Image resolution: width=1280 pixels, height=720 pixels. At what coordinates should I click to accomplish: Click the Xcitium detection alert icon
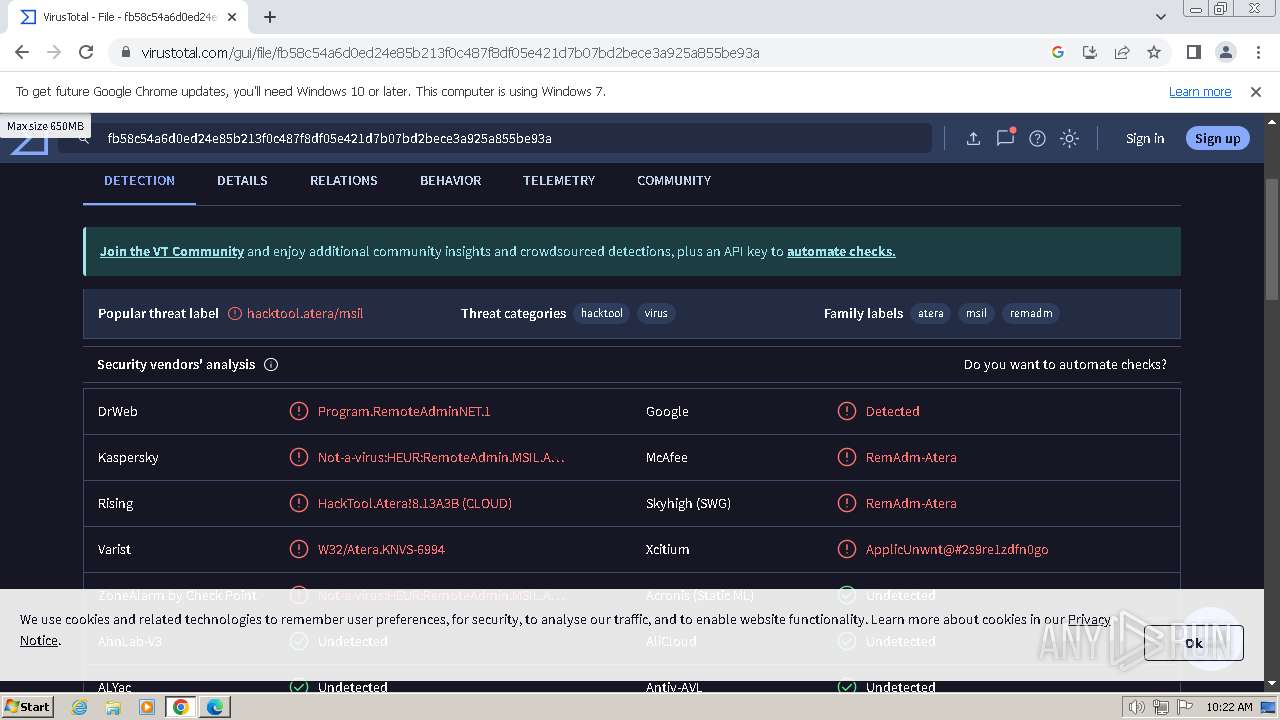pyautogui.click(x=847, y=550)
